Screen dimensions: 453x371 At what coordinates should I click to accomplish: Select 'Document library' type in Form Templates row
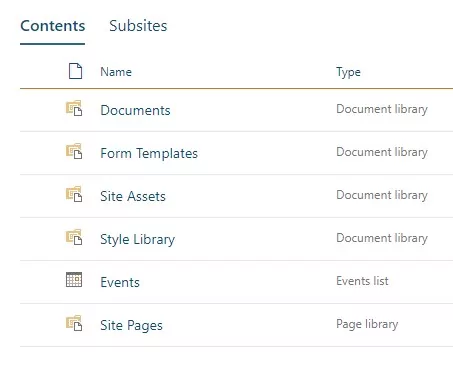382,152
